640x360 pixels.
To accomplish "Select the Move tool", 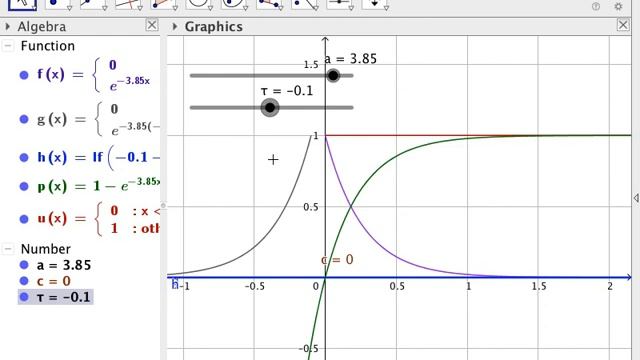I will 22,4.
